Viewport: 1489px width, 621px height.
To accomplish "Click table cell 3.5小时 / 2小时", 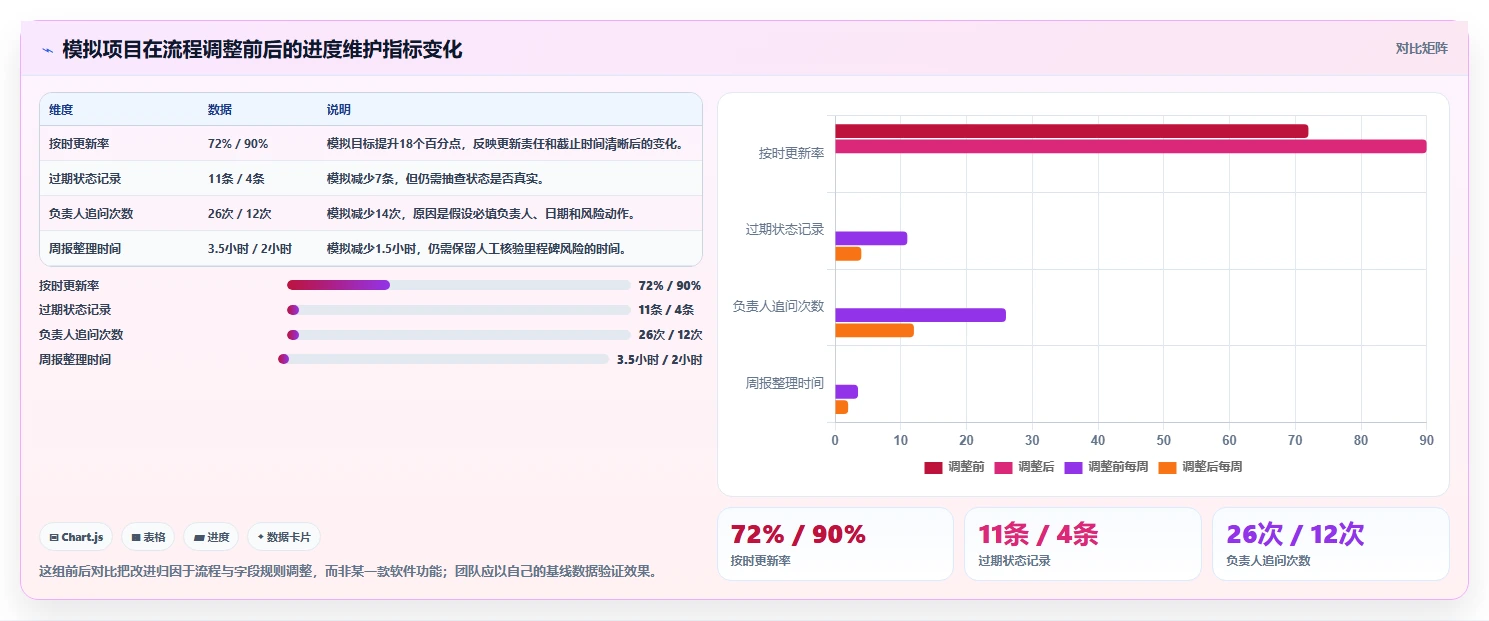I will click(x=250, y=249).
